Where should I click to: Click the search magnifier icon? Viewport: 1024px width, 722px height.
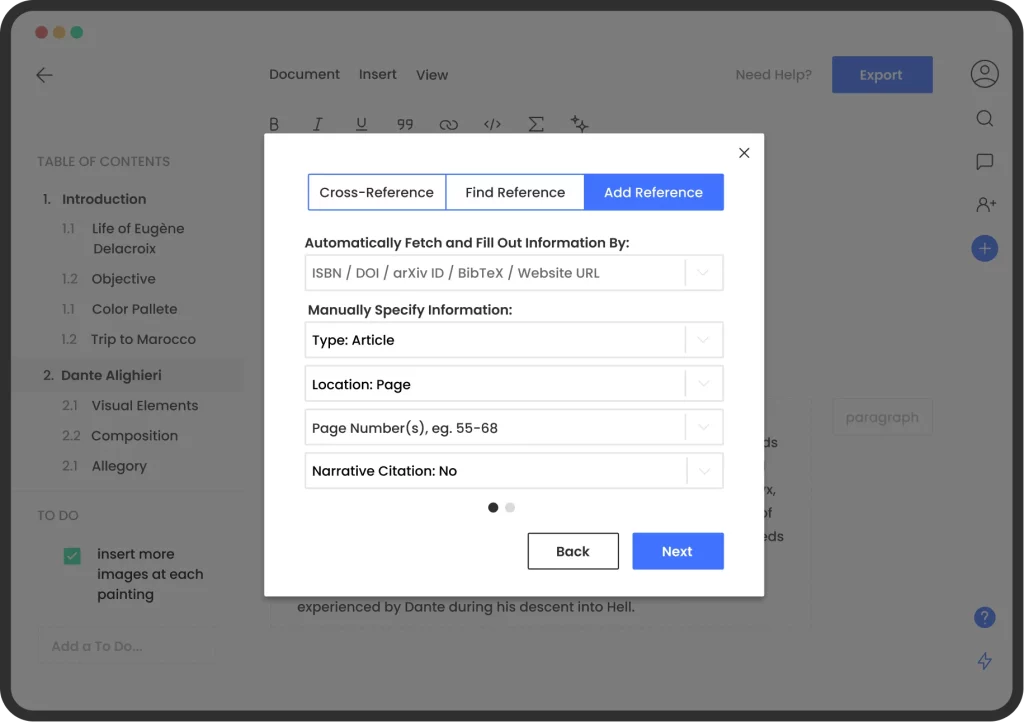tap(984, 119)
